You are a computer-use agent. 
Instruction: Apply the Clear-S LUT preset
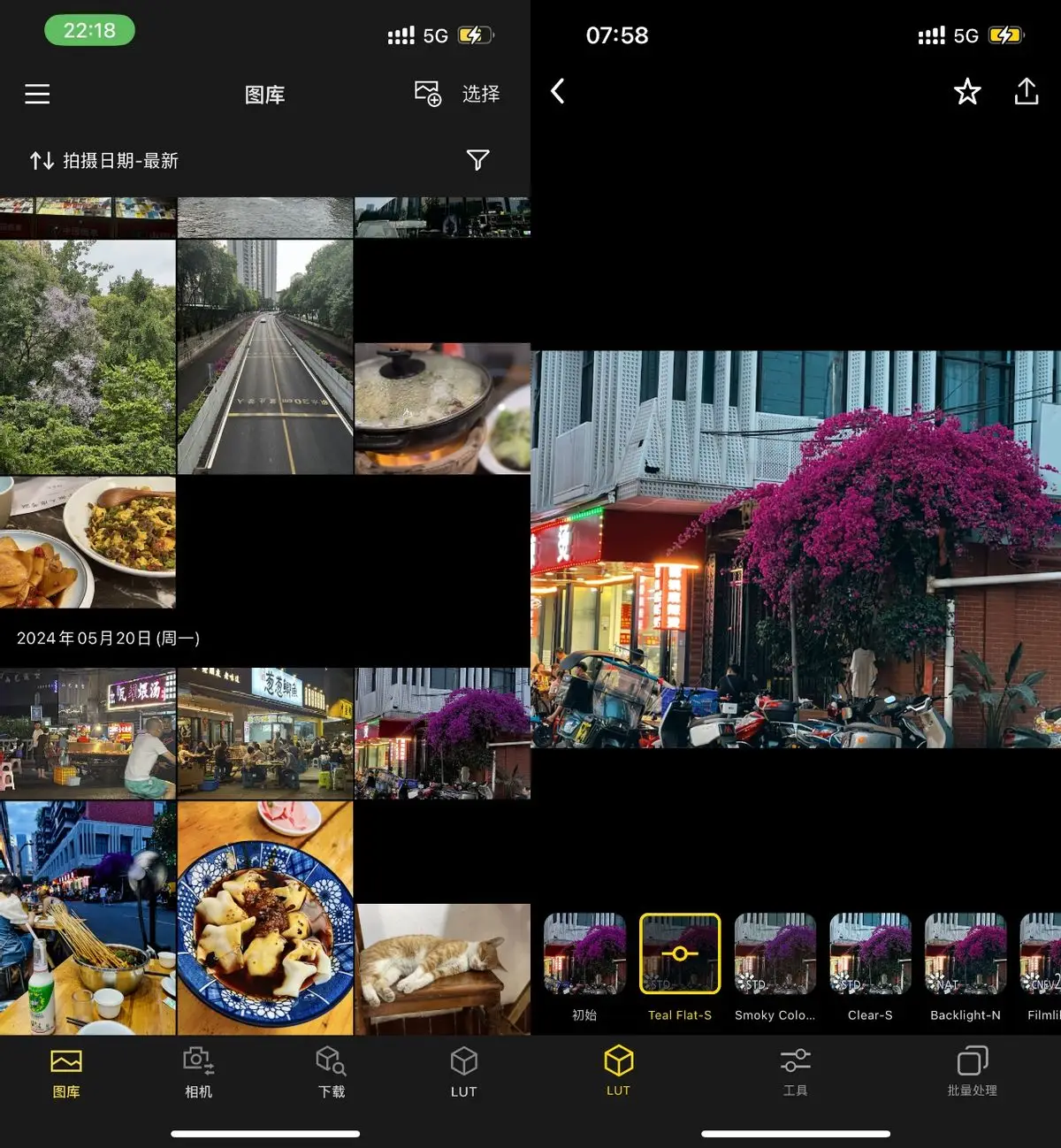pos(870,955)
